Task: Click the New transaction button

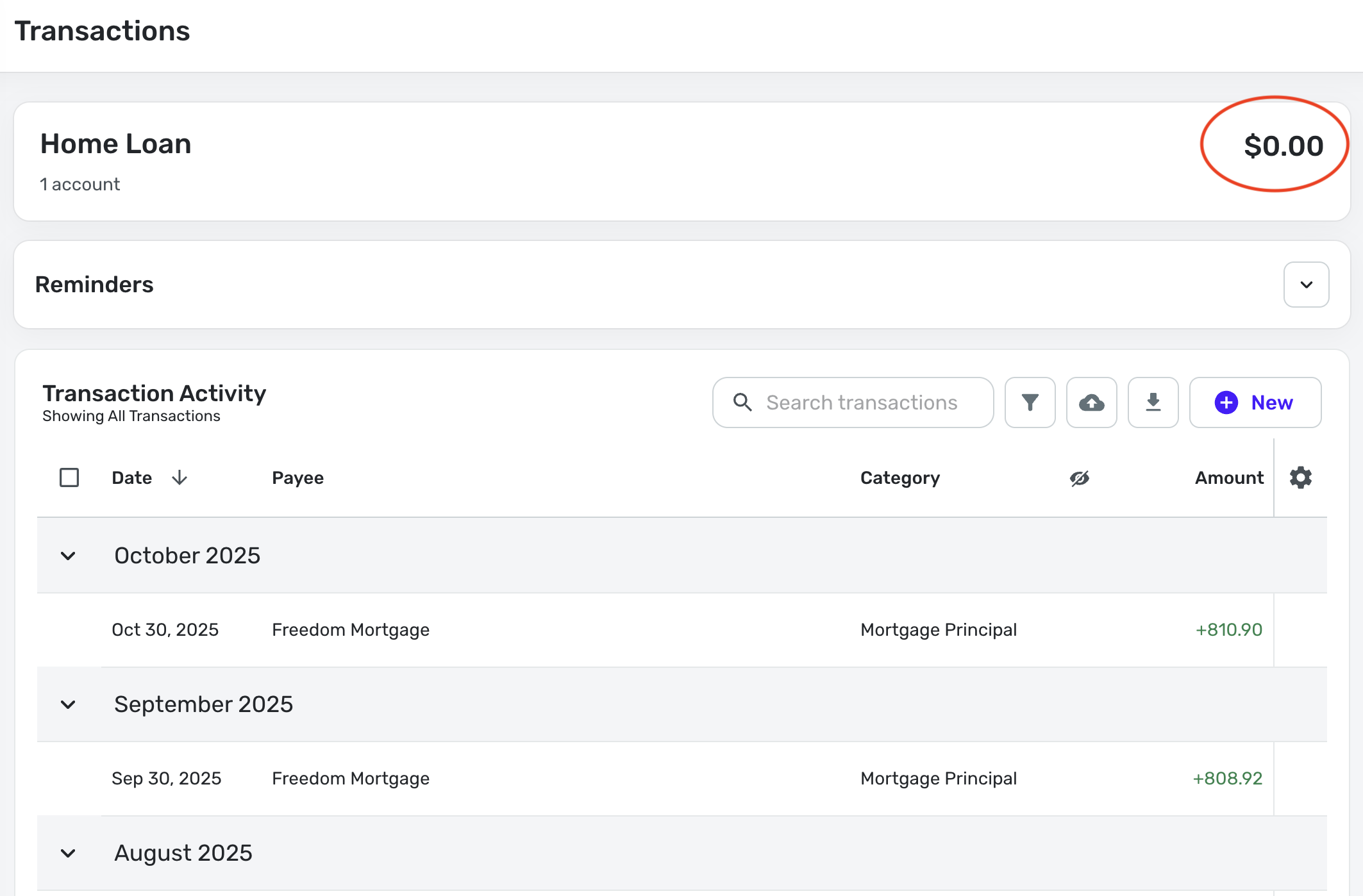Action: pos(1255,402)
